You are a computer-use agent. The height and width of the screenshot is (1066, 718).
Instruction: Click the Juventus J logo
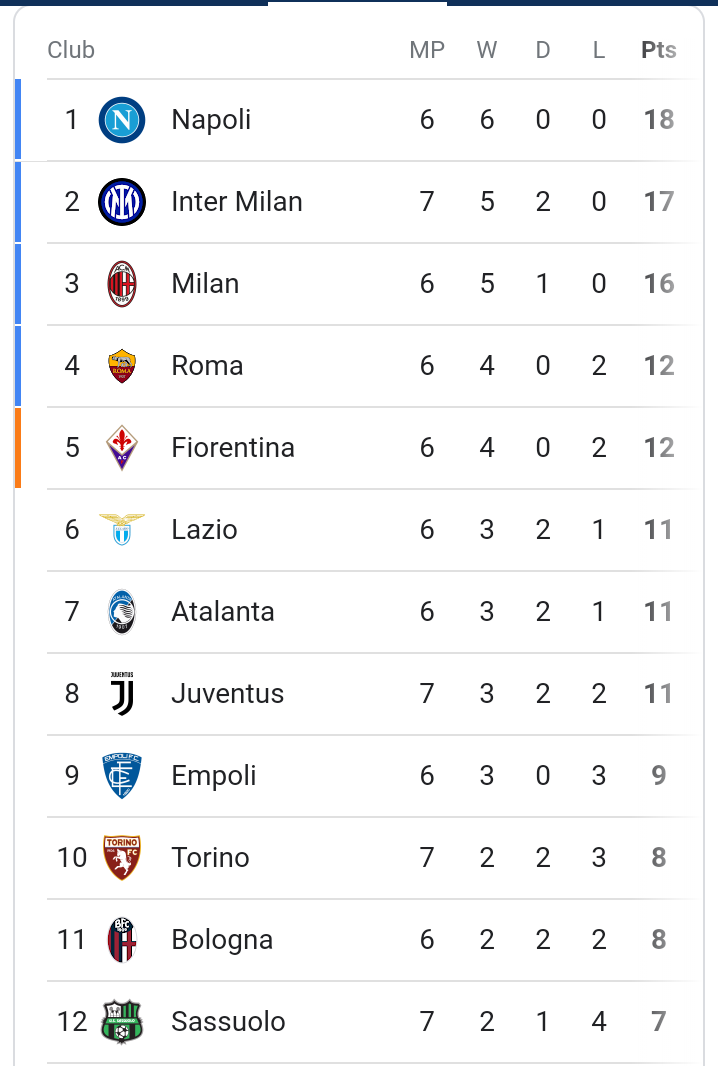tap(122, 693)
